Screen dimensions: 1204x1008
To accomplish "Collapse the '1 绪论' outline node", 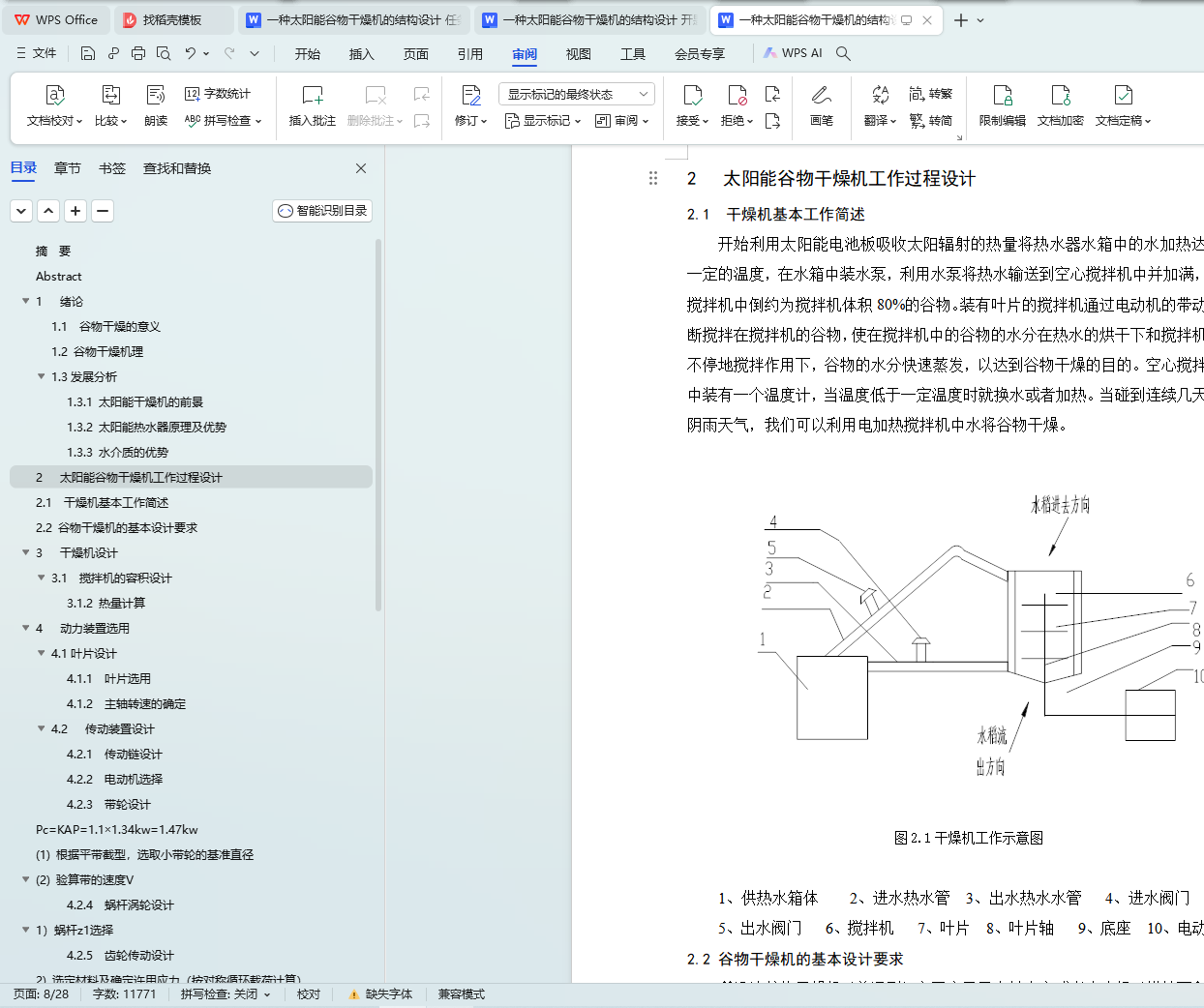I will click(26, 302).
